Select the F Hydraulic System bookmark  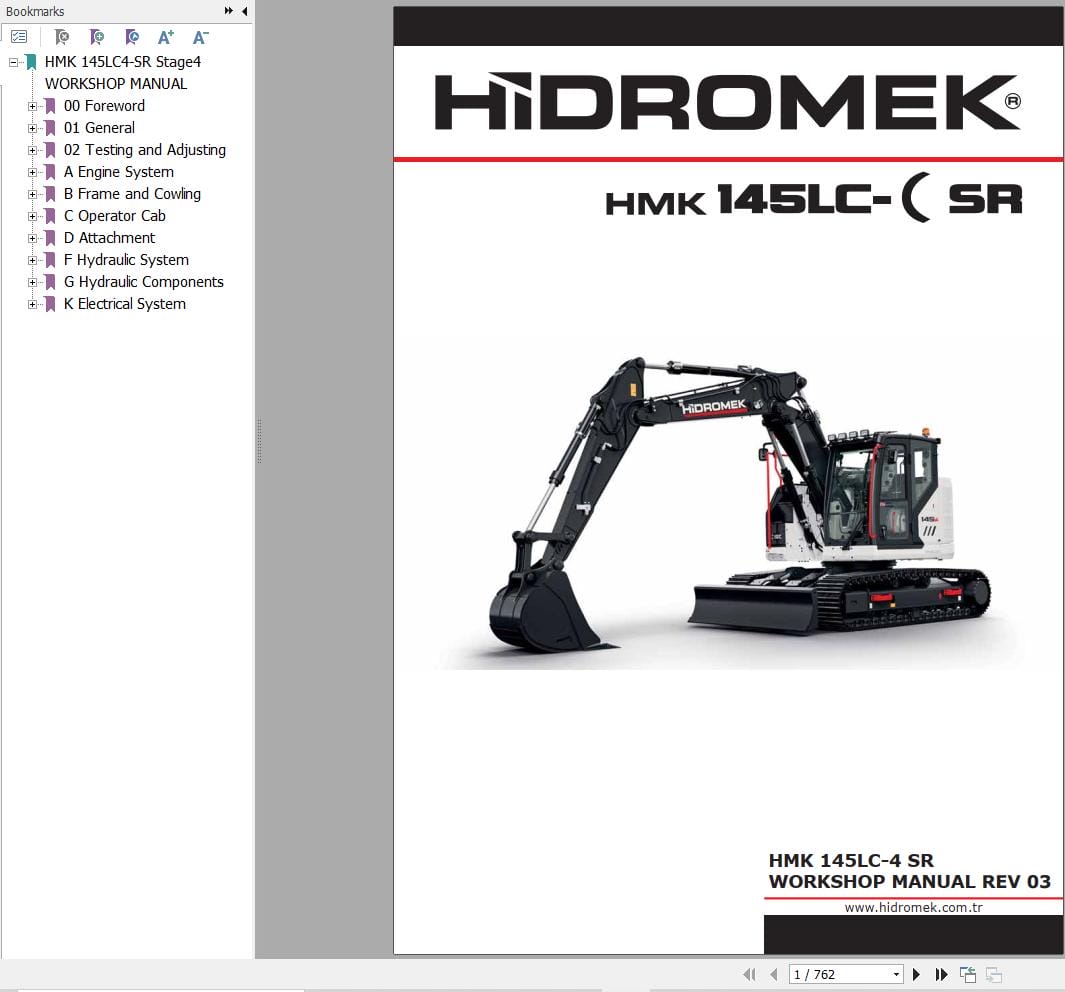pyautogui.click(x=126, y=259)
